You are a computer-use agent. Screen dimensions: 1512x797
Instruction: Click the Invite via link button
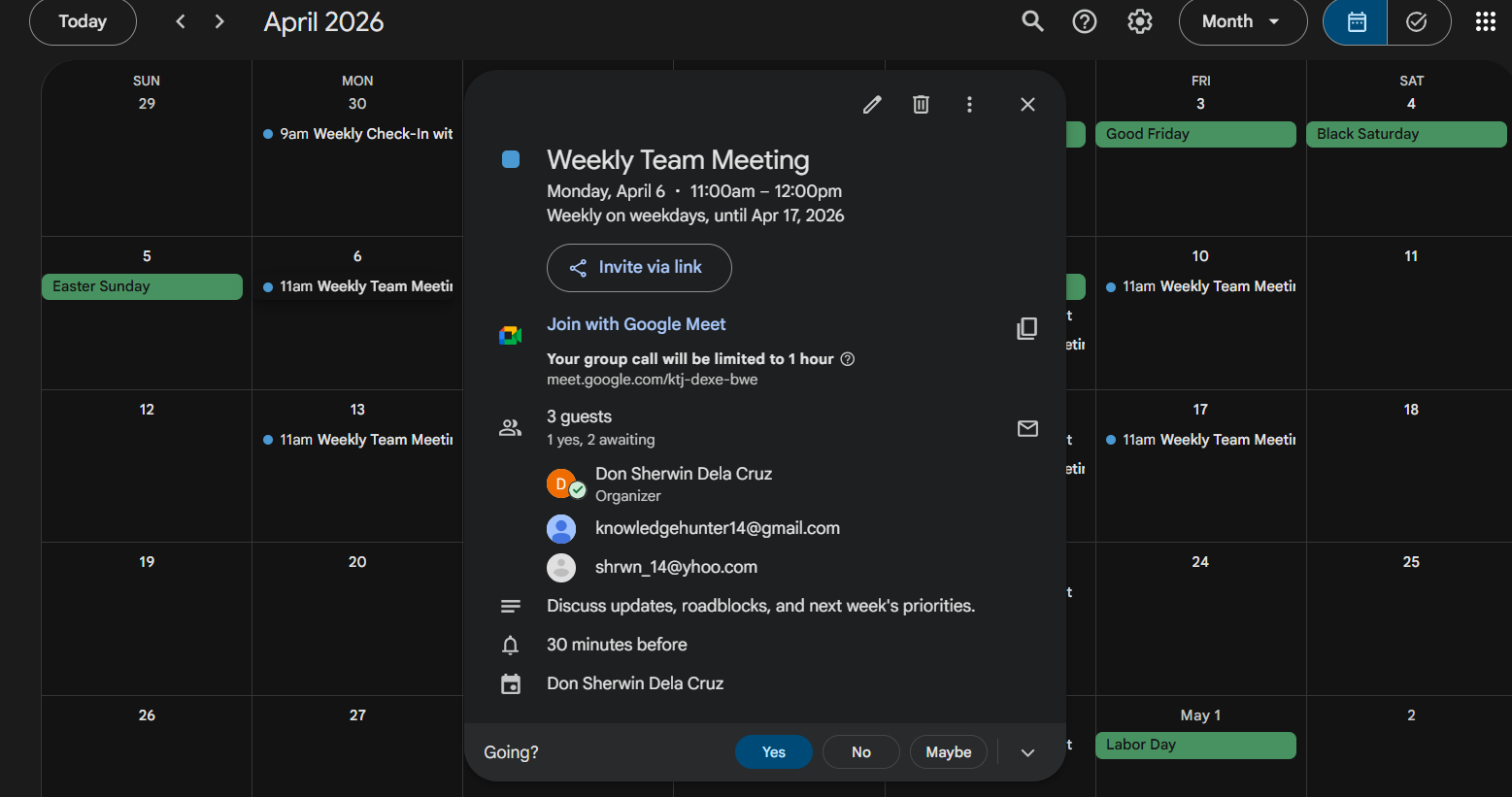[639, 268]
